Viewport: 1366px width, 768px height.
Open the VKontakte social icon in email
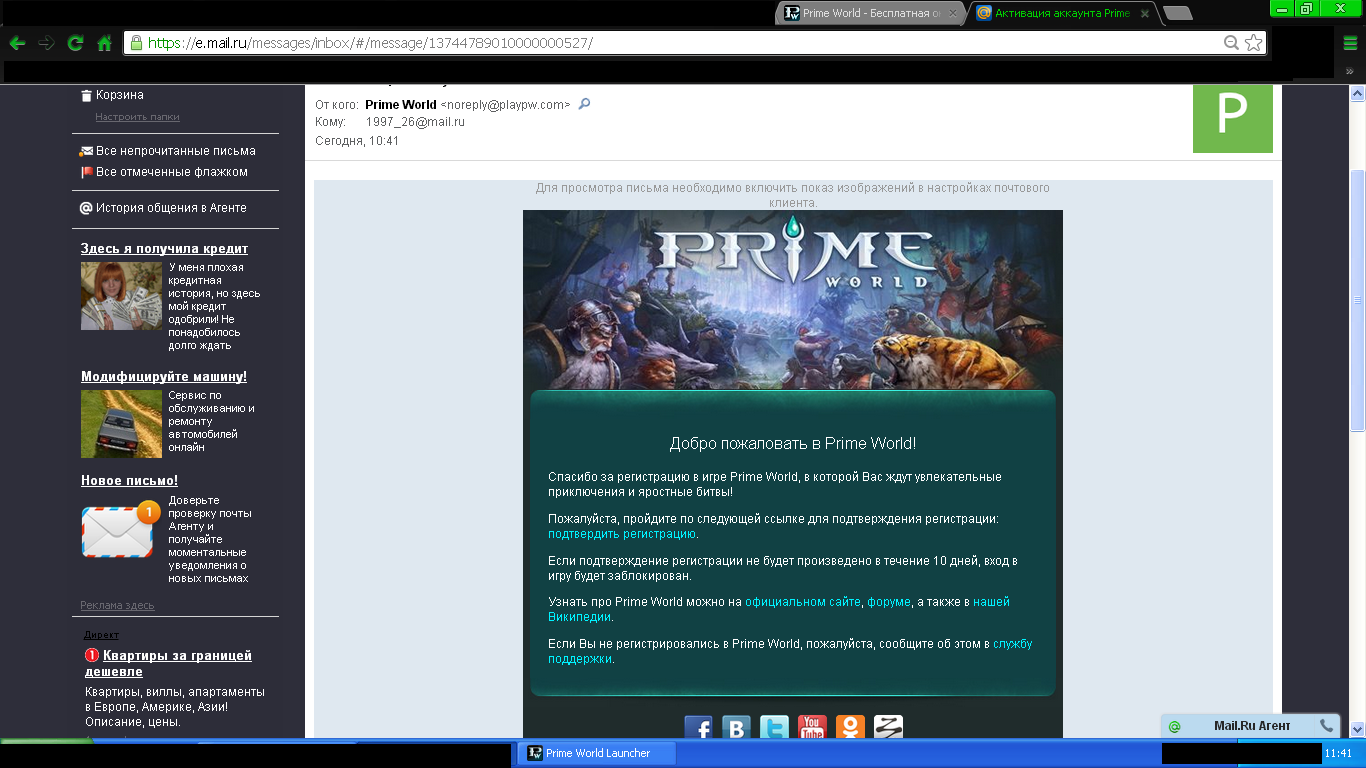coord(736,728)
